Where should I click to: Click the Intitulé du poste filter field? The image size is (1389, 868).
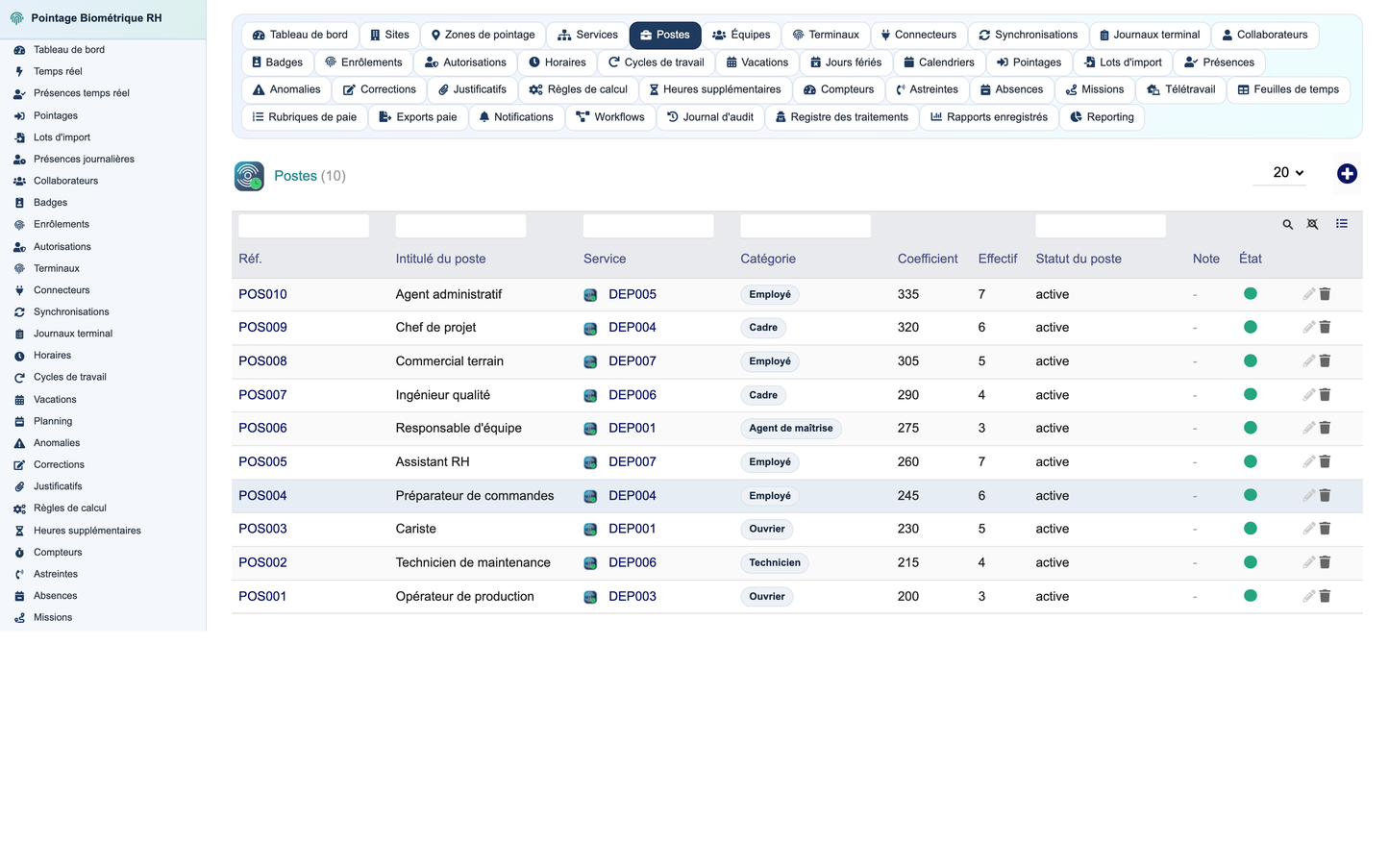(x=460, y=226)
